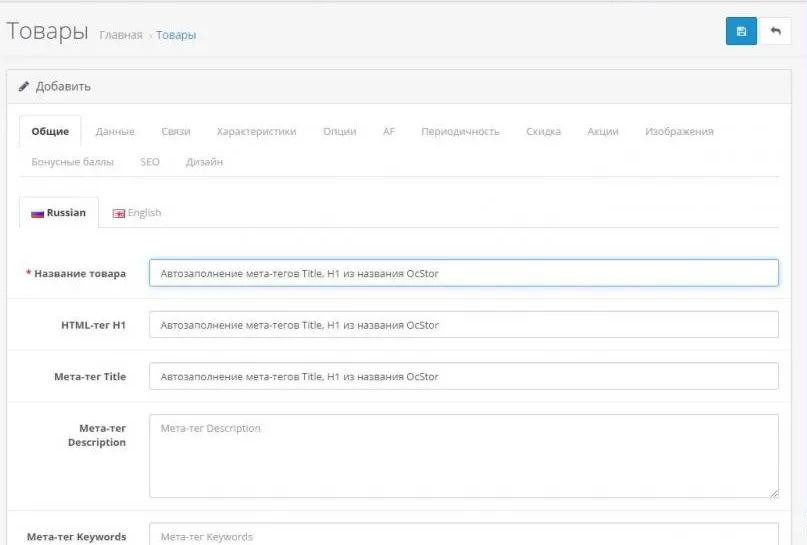Select the Акции tab
Screen dimensions: 807x545
pyautogui.click(x=603, y=131)
